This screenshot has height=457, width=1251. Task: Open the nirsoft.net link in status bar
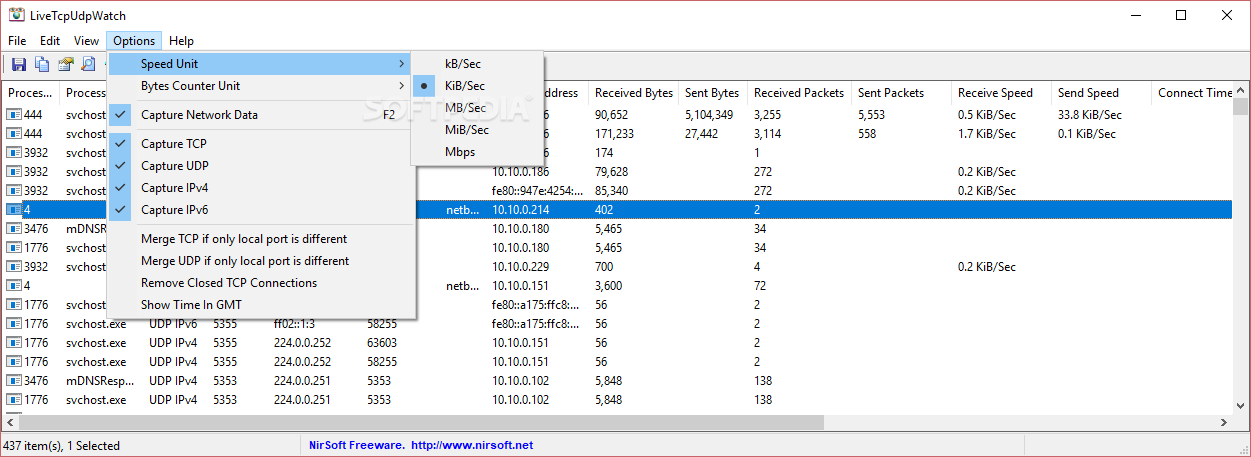coord(472,446)
